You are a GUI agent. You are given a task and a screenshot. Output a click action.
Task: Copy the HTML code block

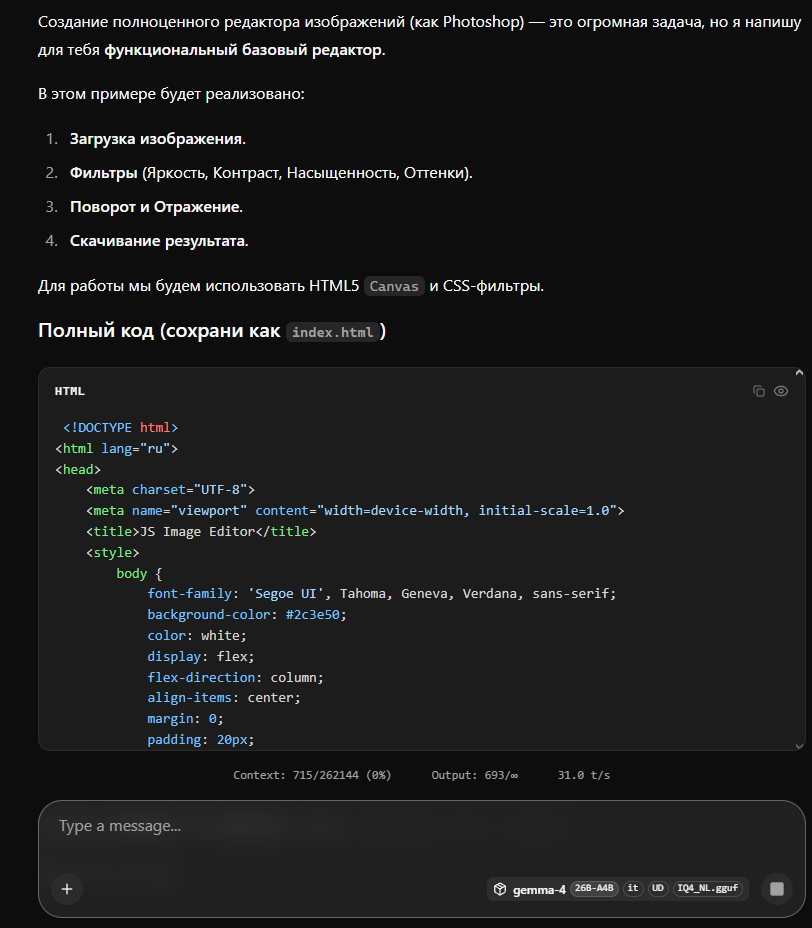(759, 391)
